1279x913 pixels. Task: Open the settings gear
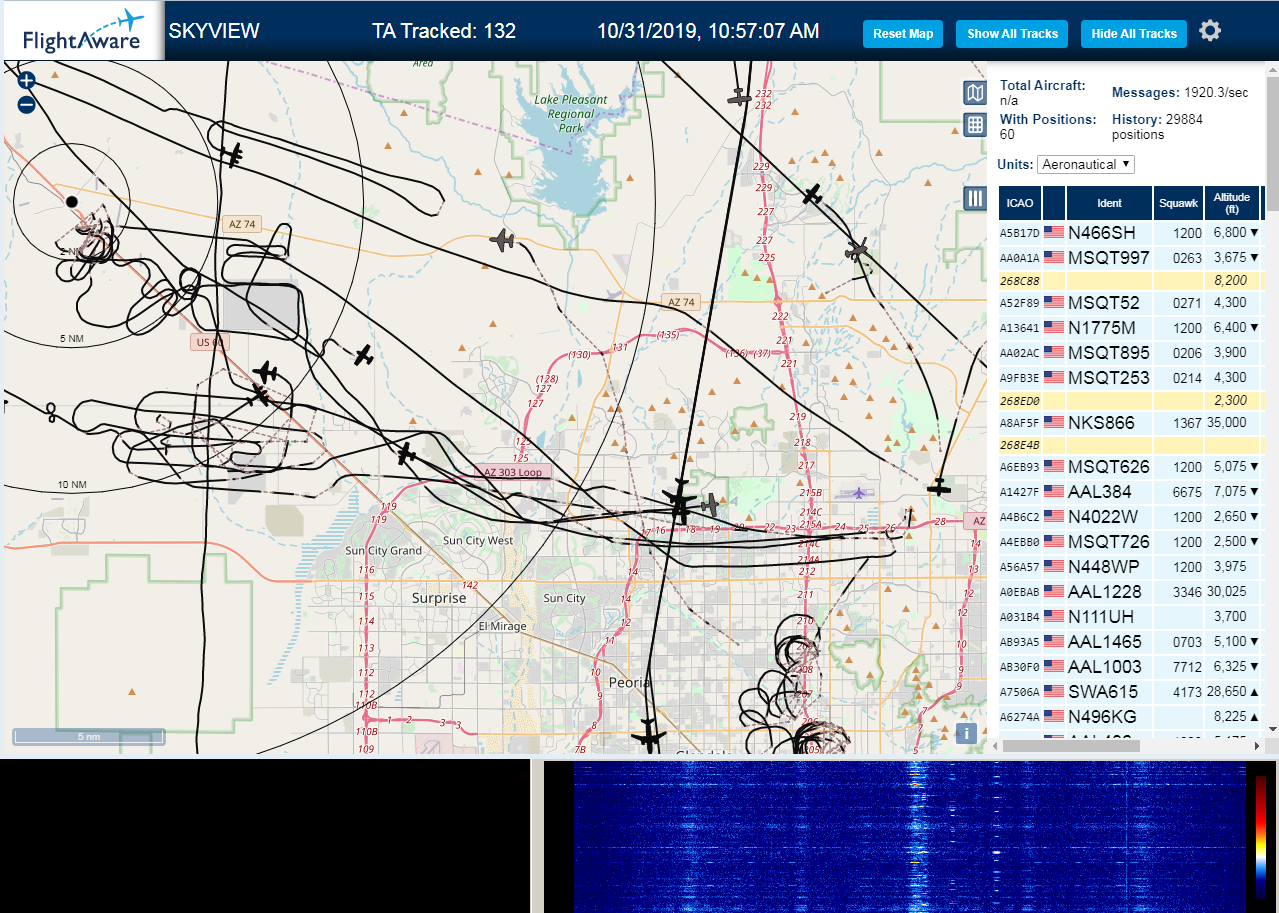click(x=1210, y=31)
